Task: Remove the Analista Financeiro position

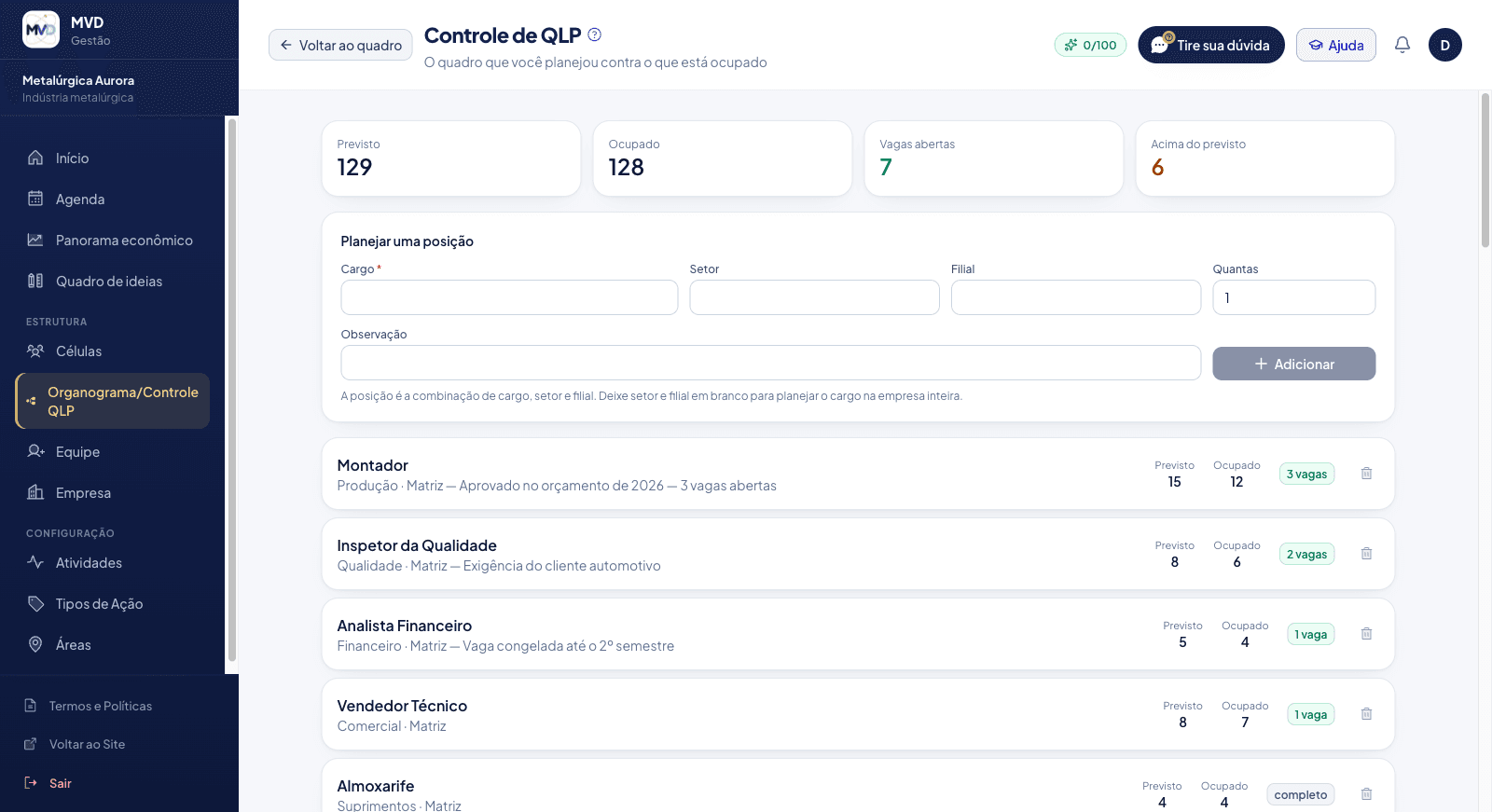Action: tap(1366, 634)
